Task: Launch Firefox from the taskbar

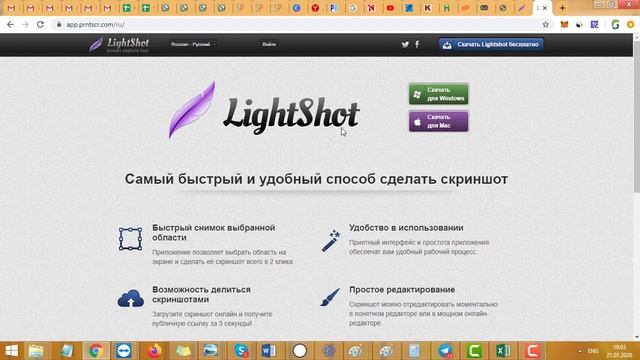Action: coord(154,351)
